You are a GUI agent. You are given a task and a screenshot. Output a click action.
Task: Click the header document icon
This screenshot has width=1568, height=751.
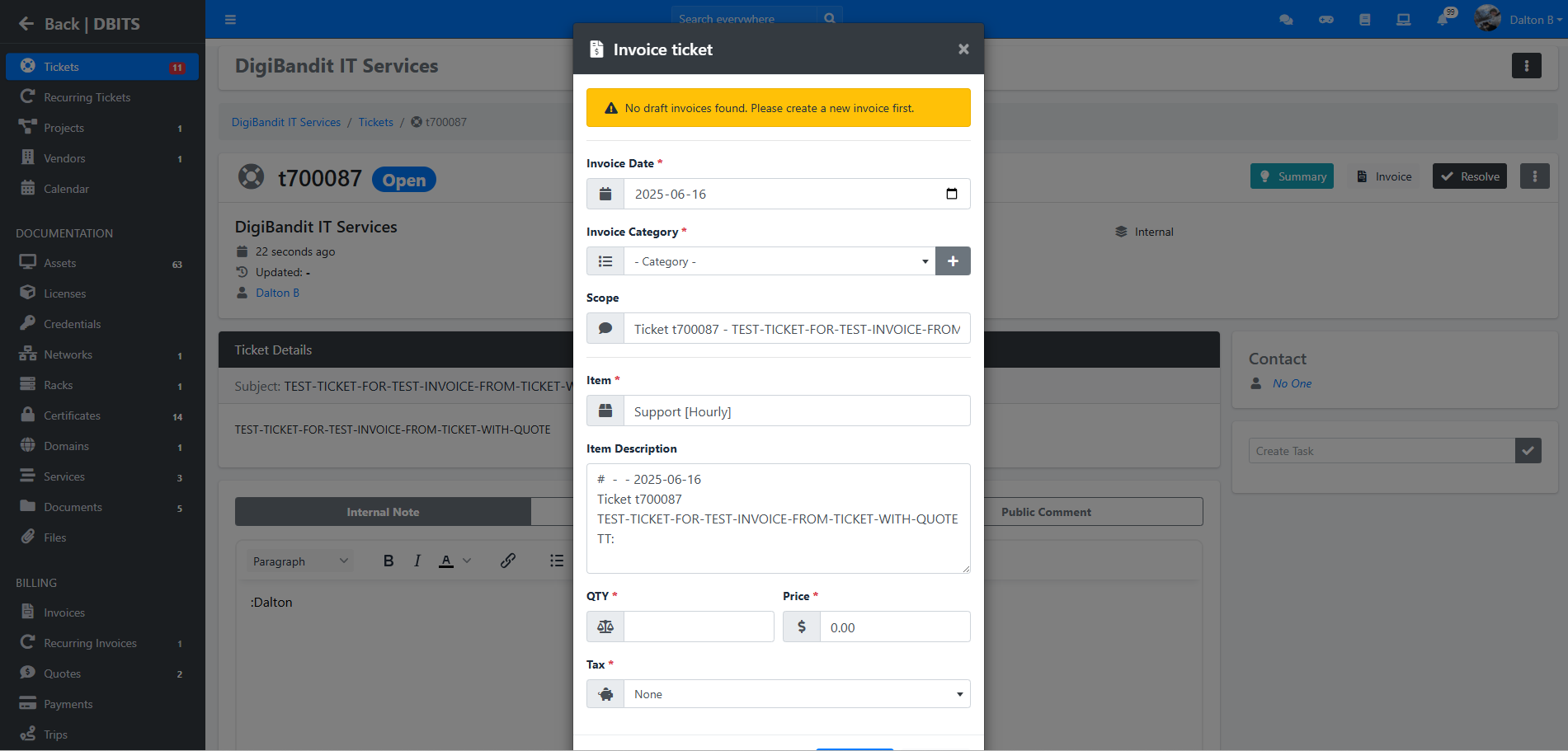click(x=1365, y=20)
